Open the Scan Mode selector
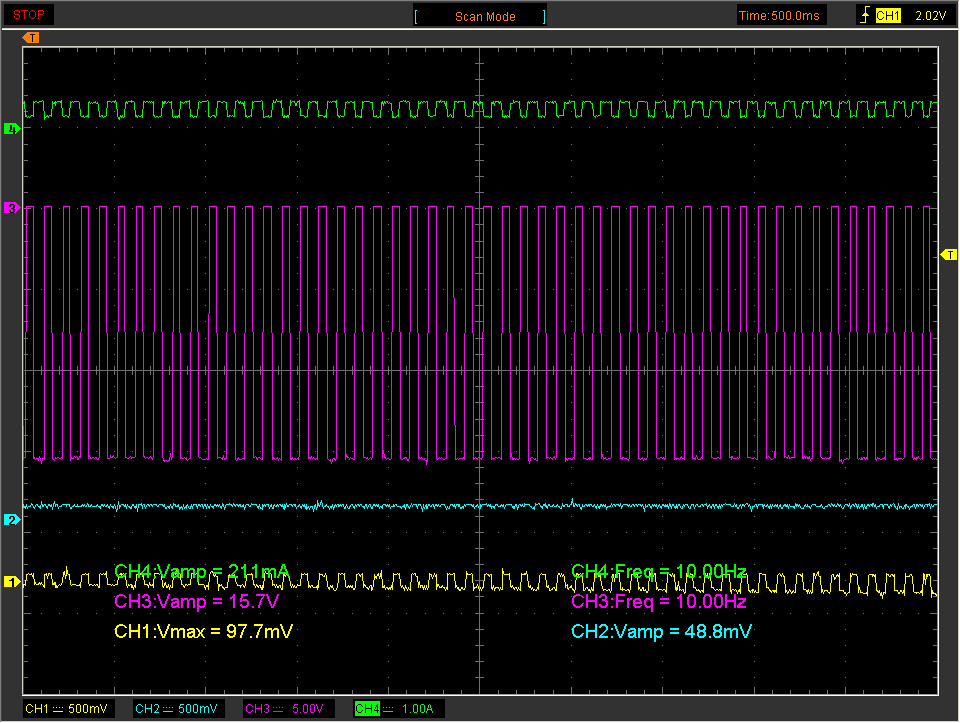Image resolution: width=960 pixels, height=723 pixels. coord(479,14)
